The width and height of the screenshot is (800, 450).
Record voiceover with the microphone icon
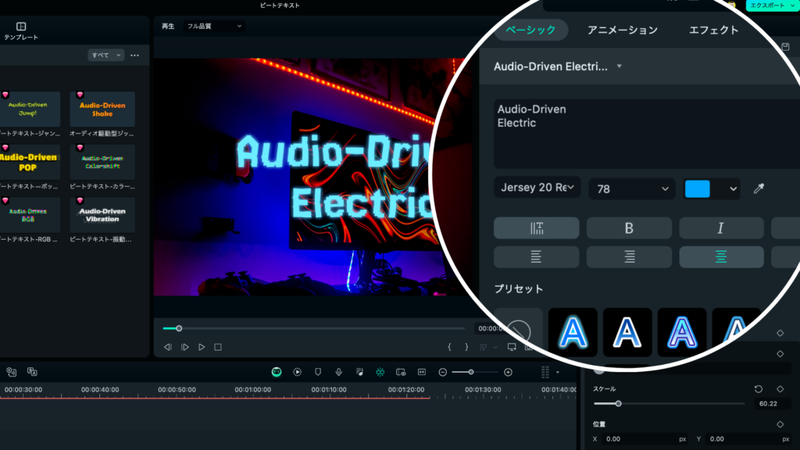click(339, 372)
